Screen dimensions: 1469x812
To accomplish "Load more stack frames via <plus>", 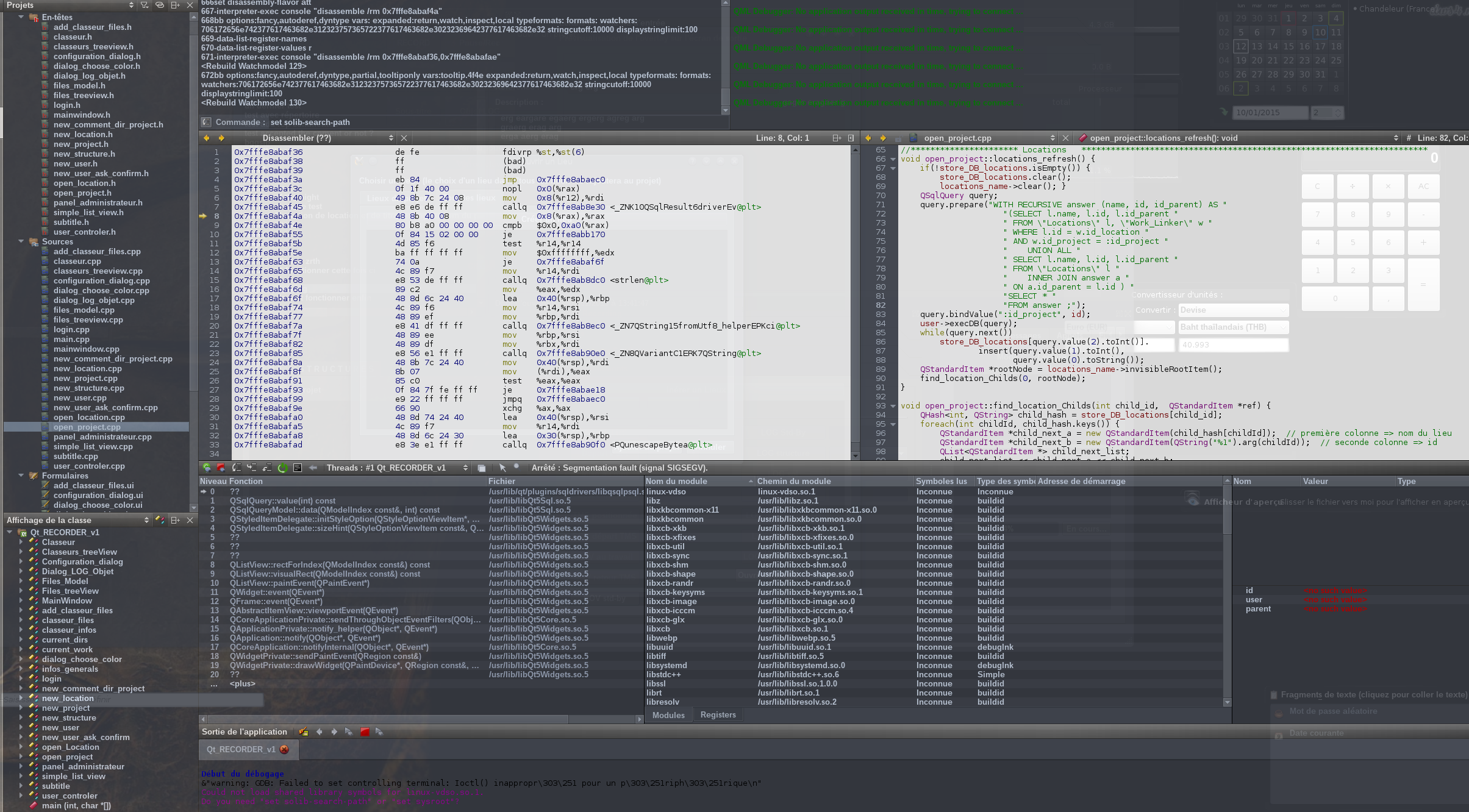I will point(243,683).
